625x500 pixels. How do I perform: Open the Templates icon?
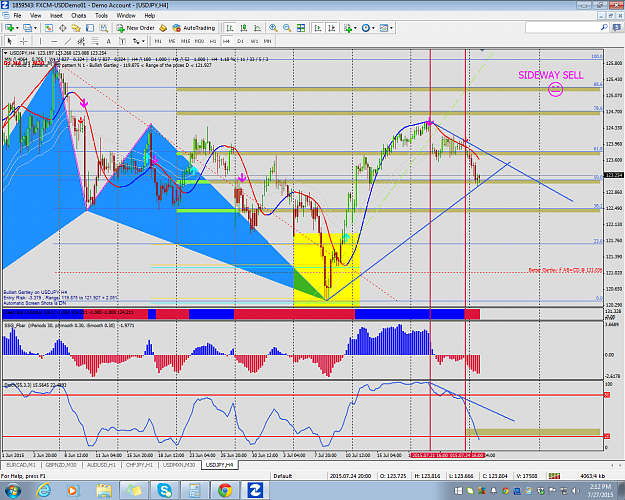click(384, 28)
